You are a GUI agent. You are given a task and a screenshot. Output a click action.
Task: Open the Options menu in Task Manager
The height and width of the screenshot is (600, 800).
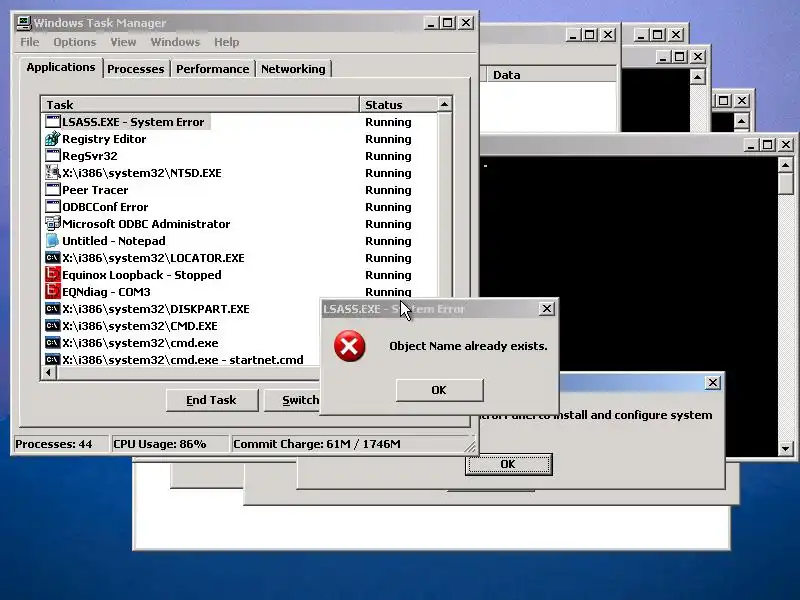pyautogui.click(x=74, y=42)
